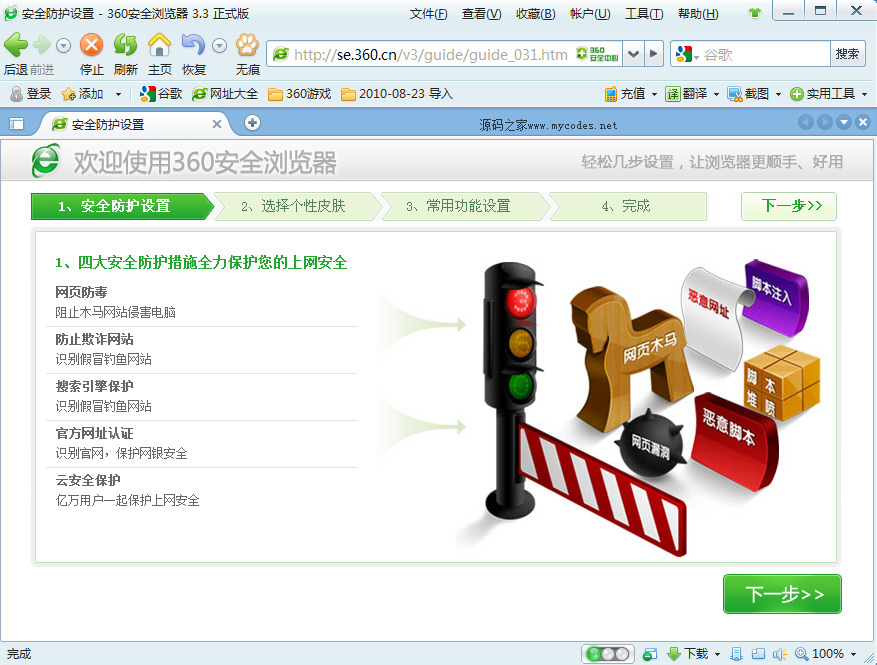Close the 安全防护设置 tab
Screen dimensions: 877x665
click(216, 124)
